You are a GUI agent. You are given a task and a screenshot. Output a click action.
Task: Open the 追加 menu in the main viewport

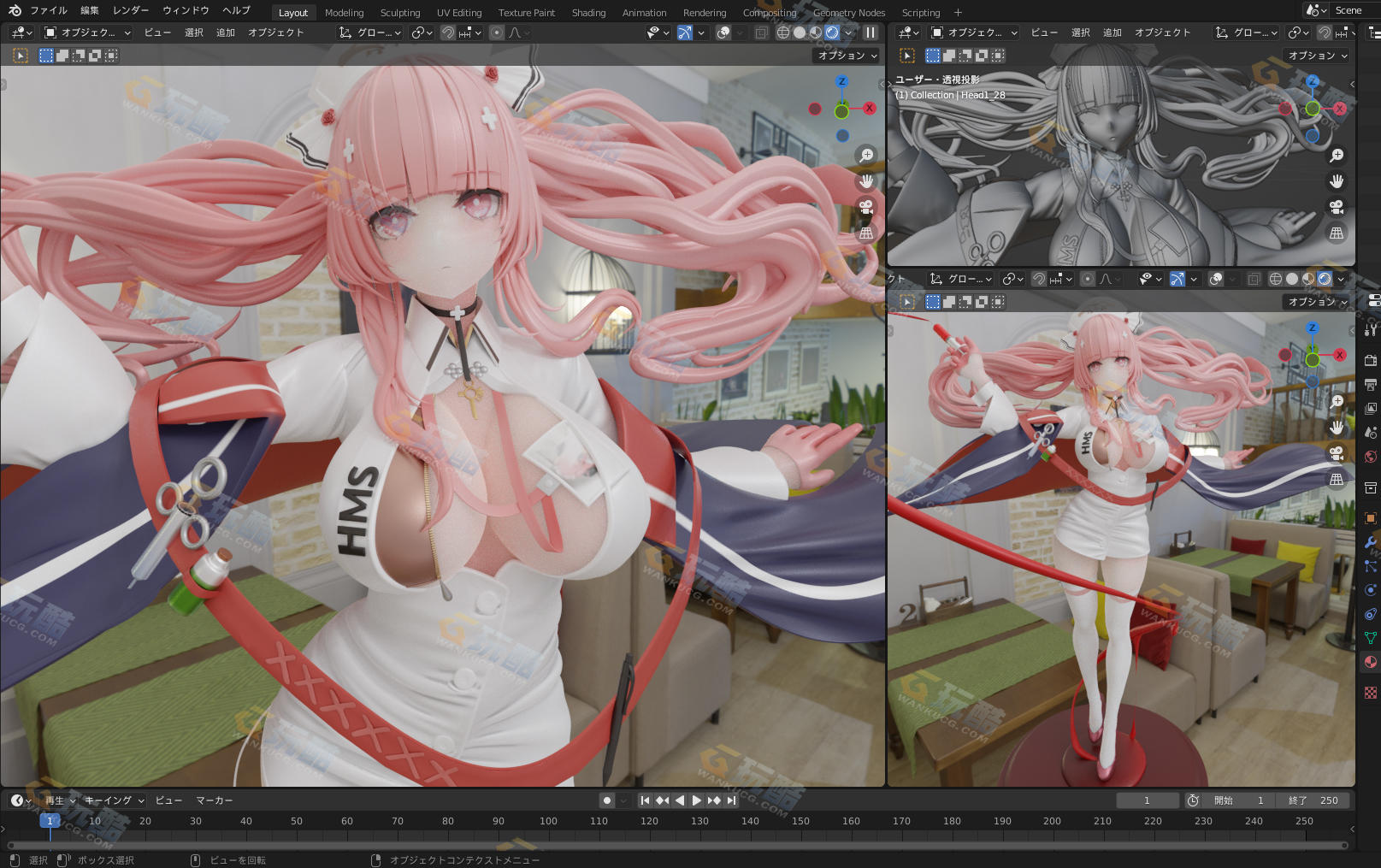[226, 32]
